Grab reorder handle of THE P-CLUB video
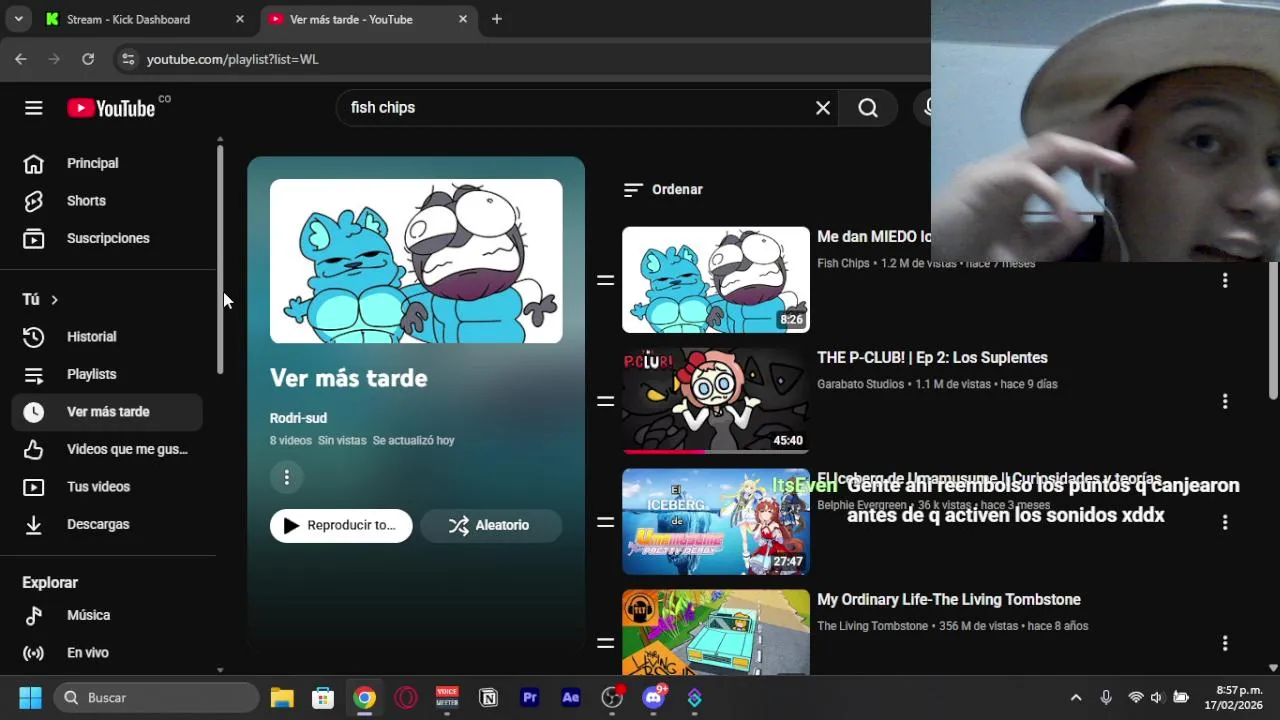This screenshot has height=720, width=1280. (x=605, y=401)
